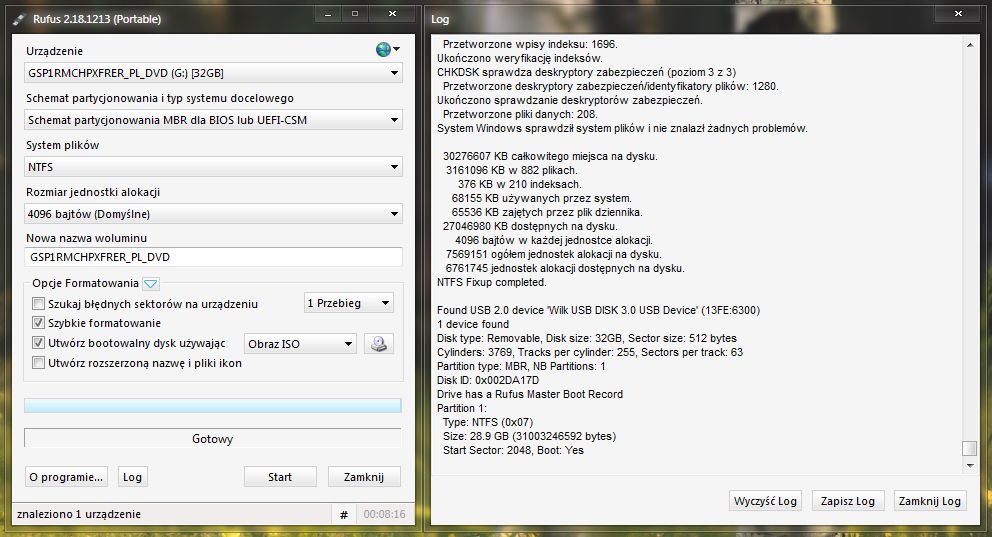Open the 1 Przebieg passes dropdown

click(349, 303)
